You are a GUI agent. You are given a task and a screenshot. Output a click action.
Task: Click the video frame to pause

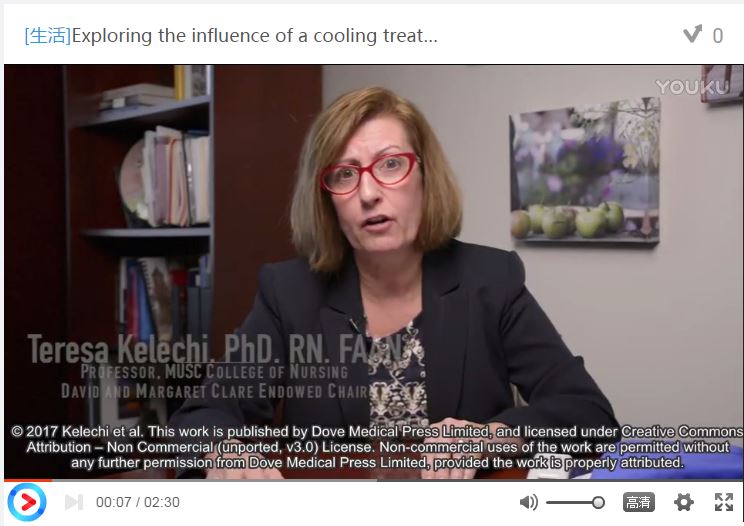pos(374,271)
